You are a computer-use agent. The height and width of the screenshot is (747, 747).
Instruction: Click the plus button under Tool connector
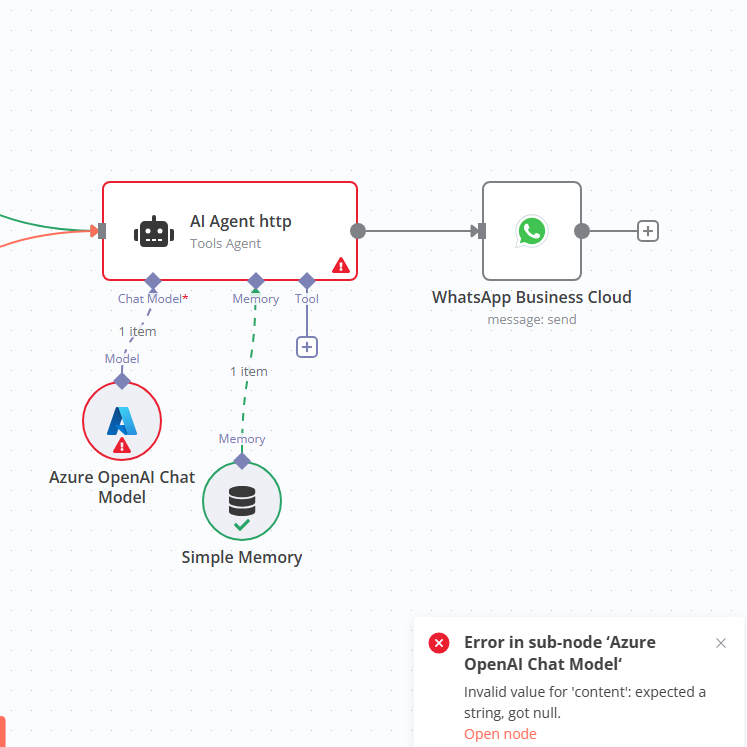307,347
